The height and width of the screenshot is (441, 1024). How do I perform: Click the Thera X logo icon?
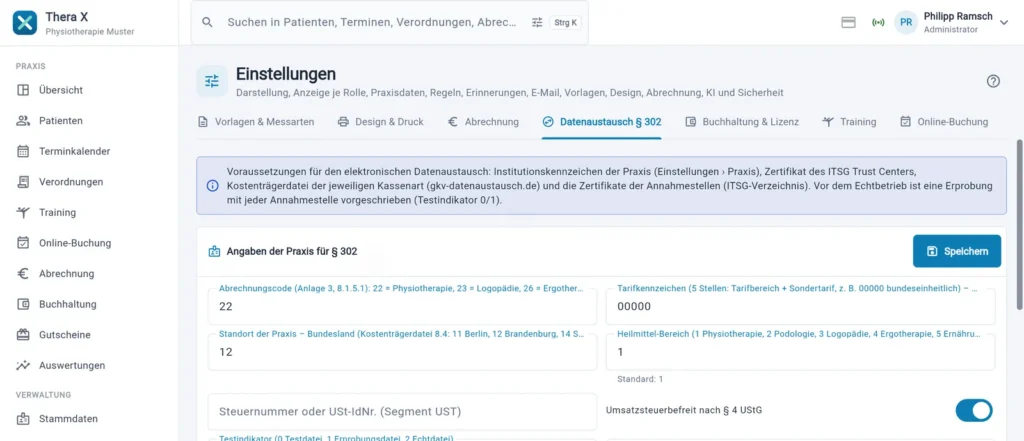point(25,23)
